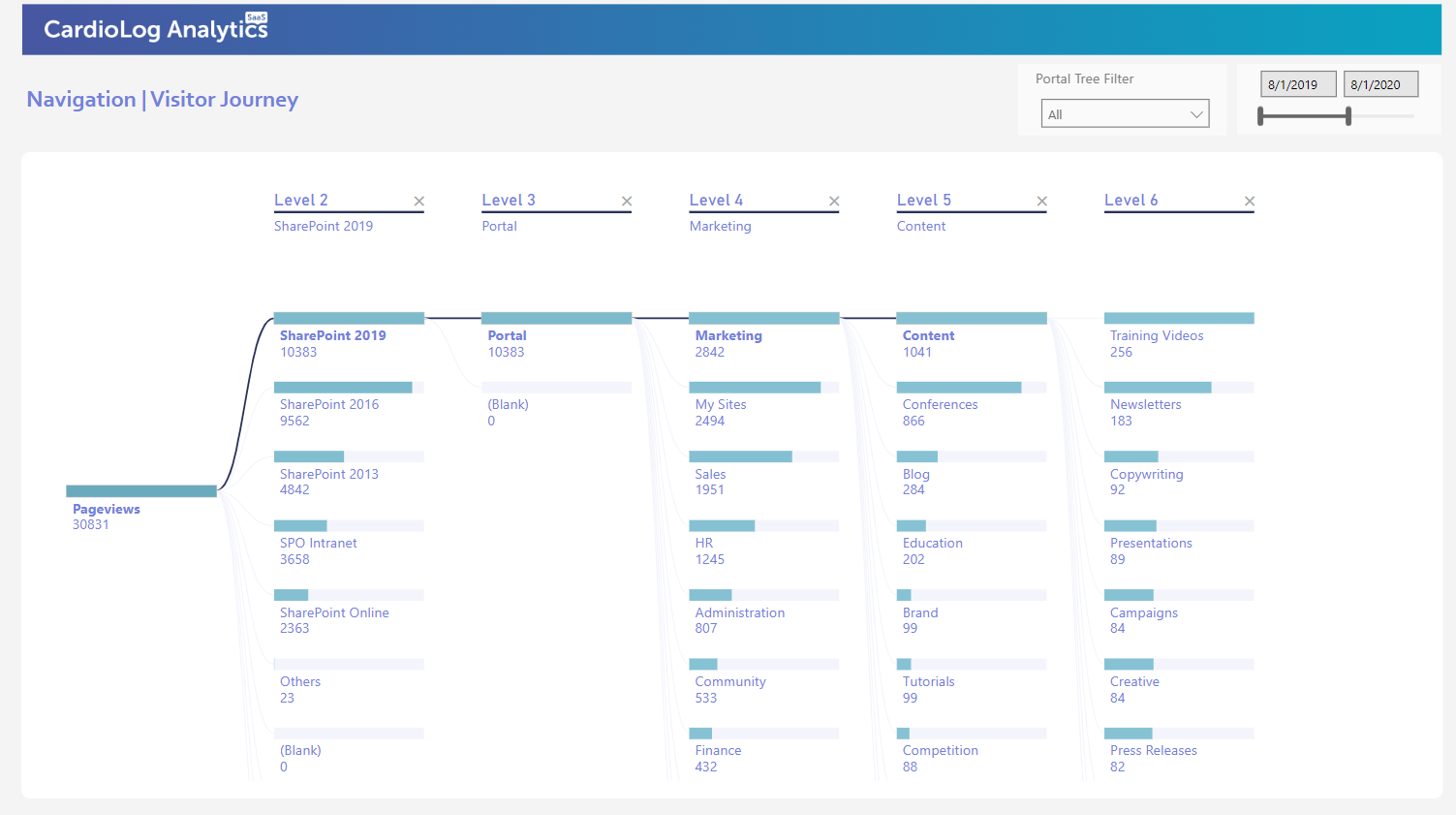
Task: Select the Conferences node
Action: pos(972,388)
